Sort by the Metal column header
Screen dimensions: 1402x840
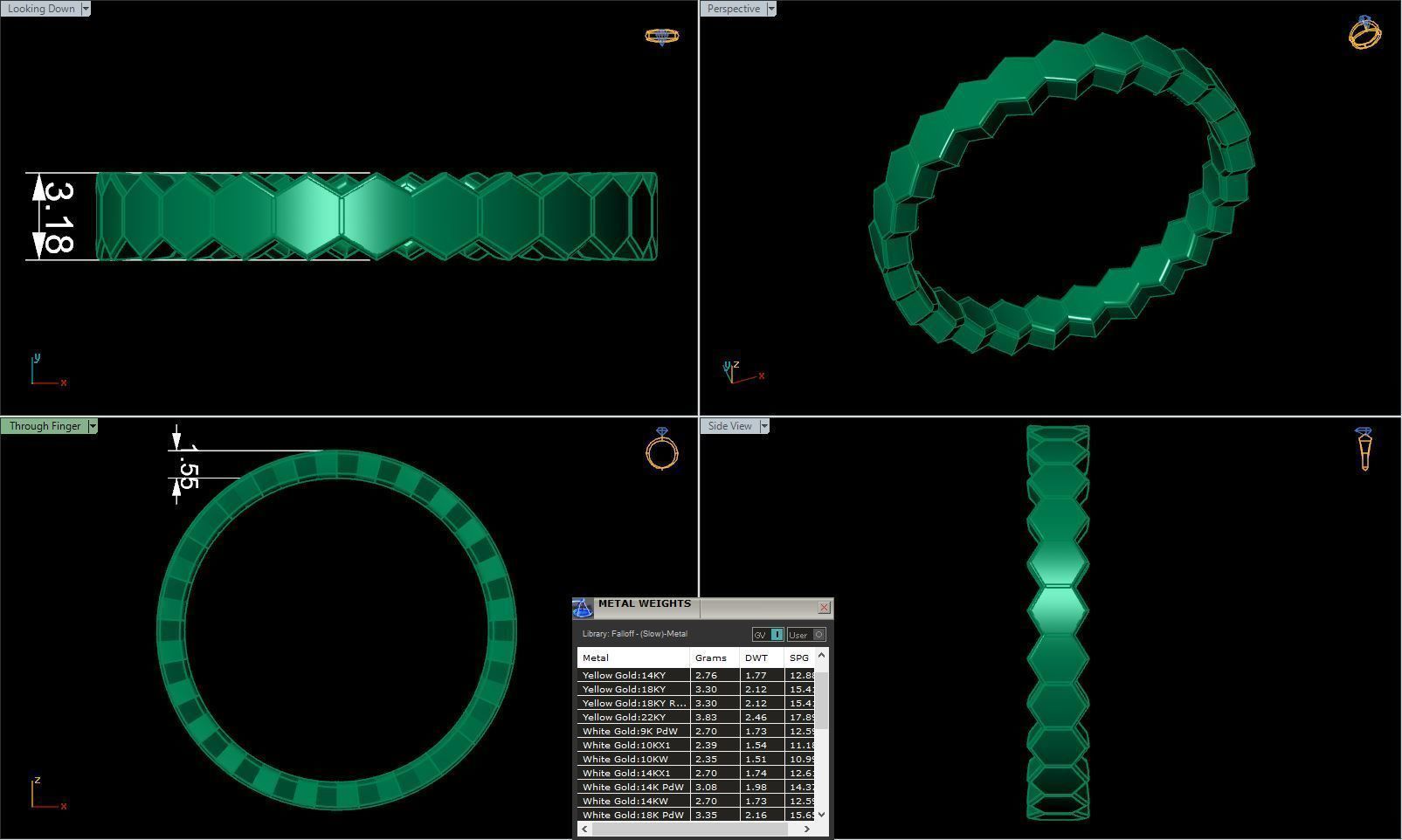click(x=633, y=658)
